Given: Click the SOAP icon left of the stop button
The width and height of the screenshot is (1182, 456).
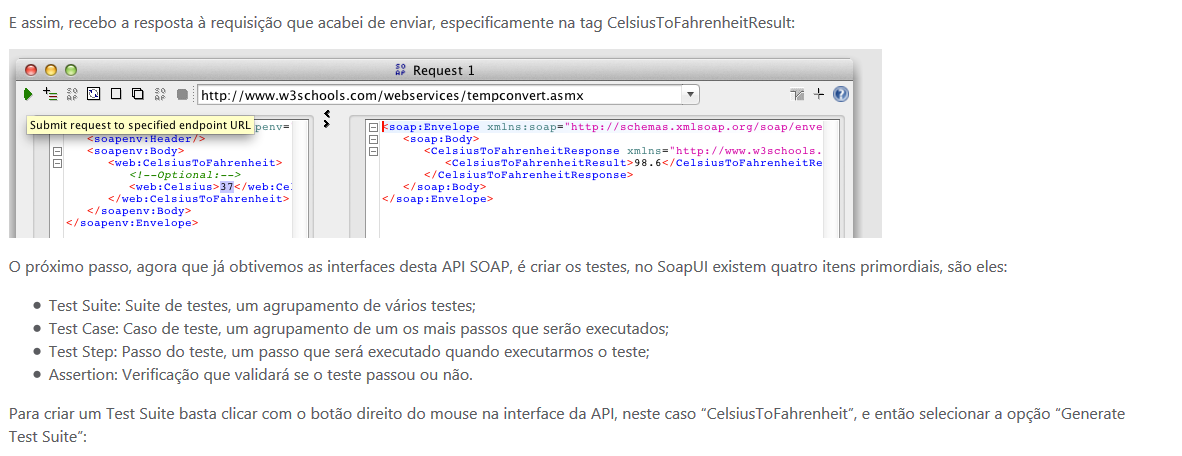Looking at the screenshot, I should tap(160, 94).
